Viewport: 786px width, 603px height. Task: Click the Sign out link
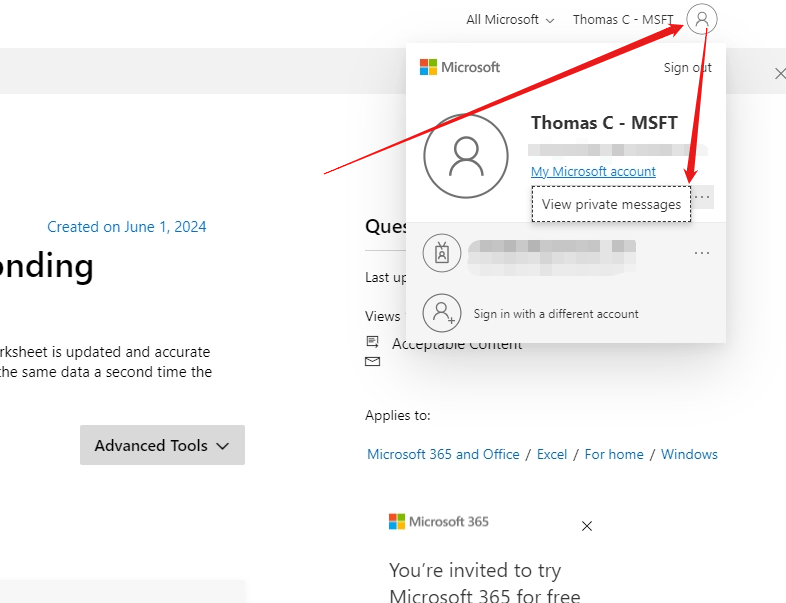point(688,67)
